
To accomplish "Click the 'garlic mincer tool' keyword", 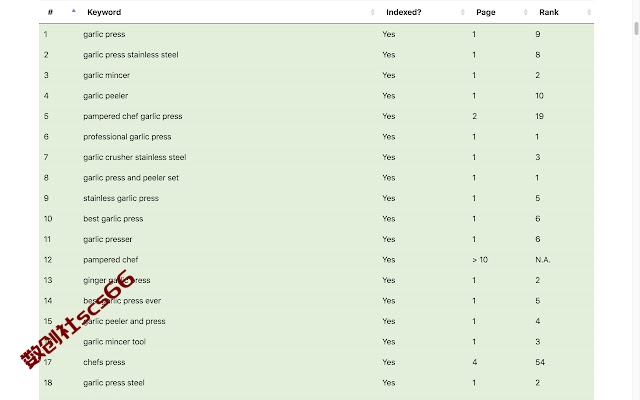I will click(114, 342).
